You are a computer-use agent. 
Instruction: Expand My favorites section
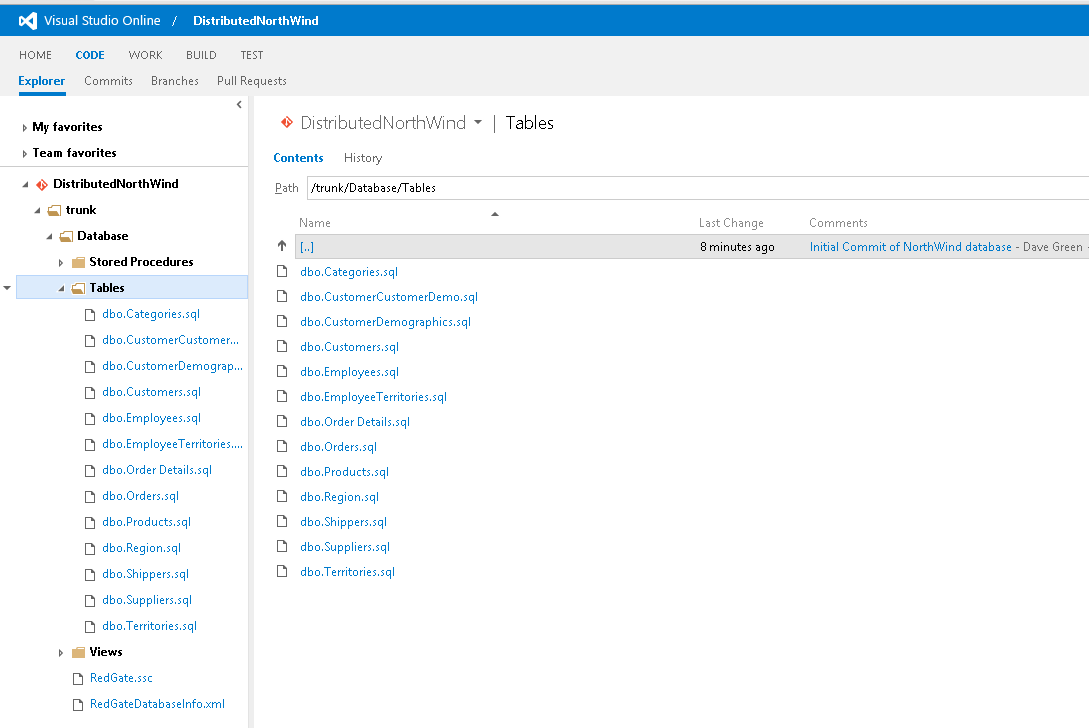click(x=24, y=128)
